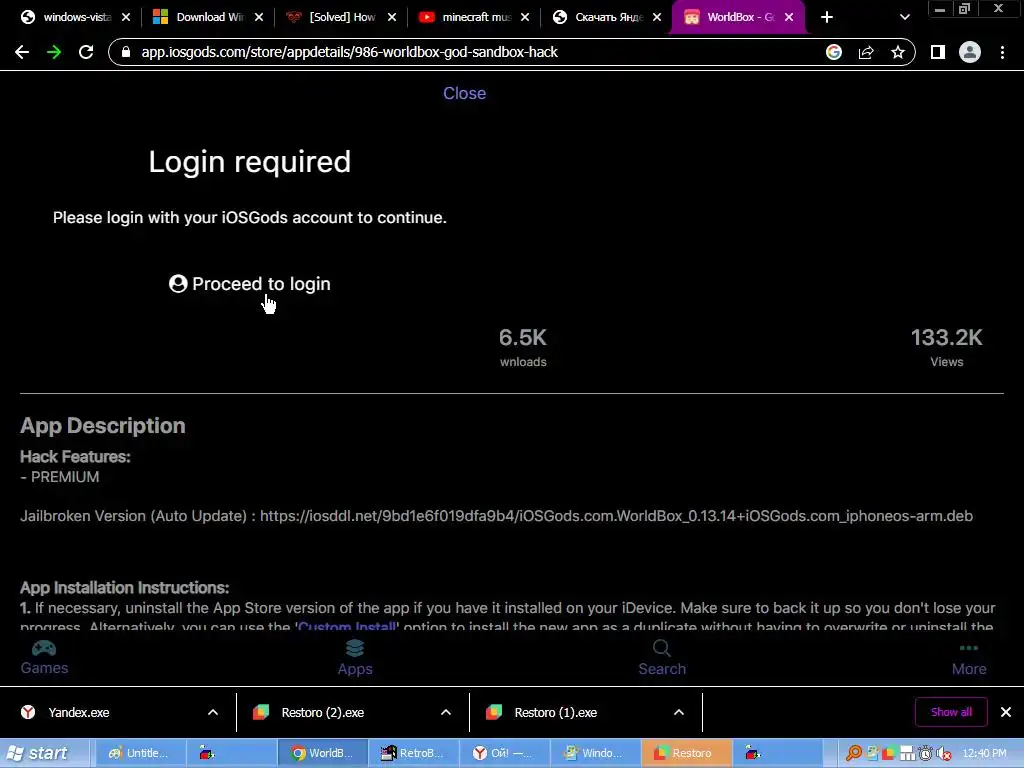Click the green forward arrow

54,52
